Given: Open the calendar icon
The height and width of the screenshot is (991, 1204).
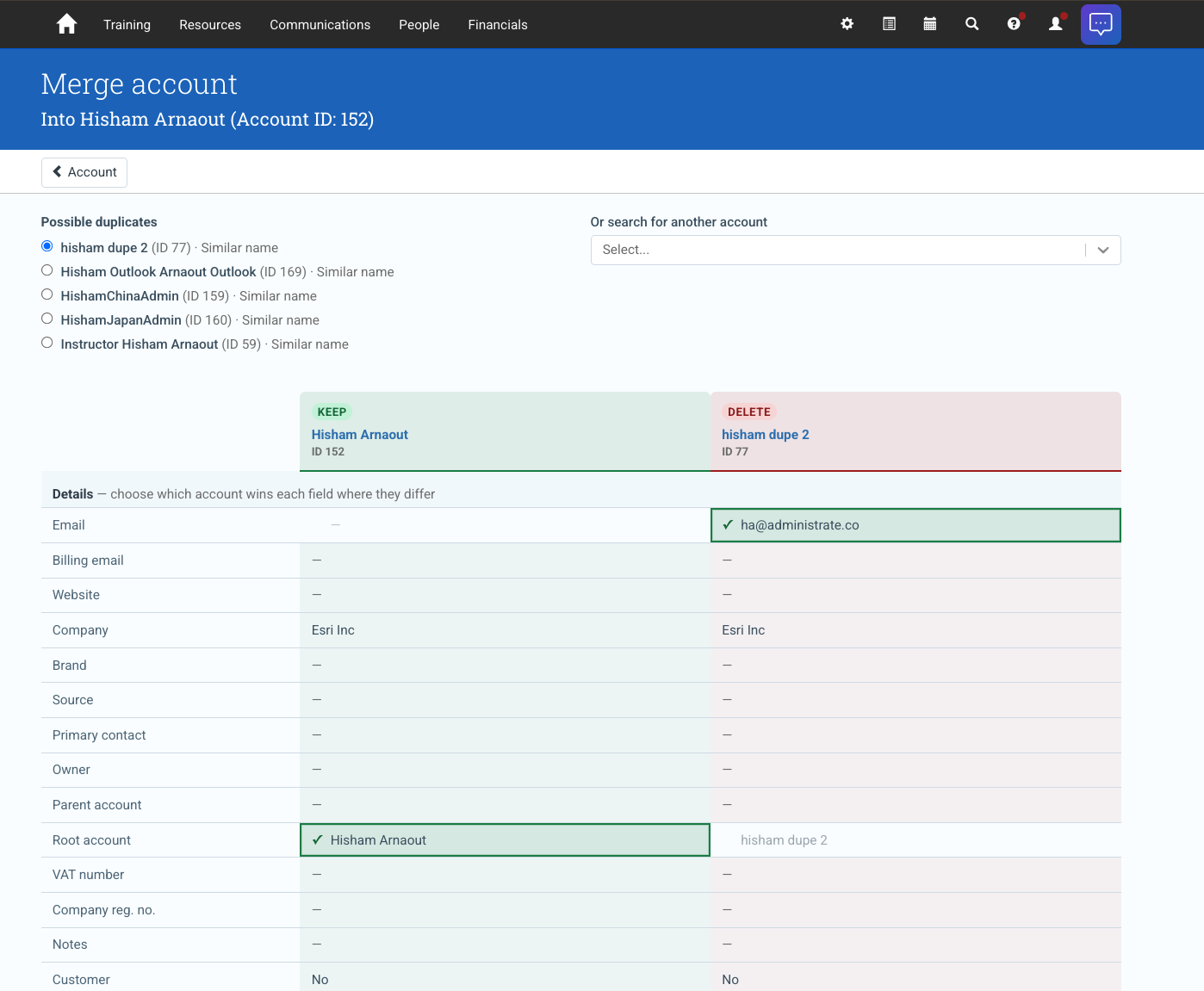Looking at the screenshot, I should point(930,24).
